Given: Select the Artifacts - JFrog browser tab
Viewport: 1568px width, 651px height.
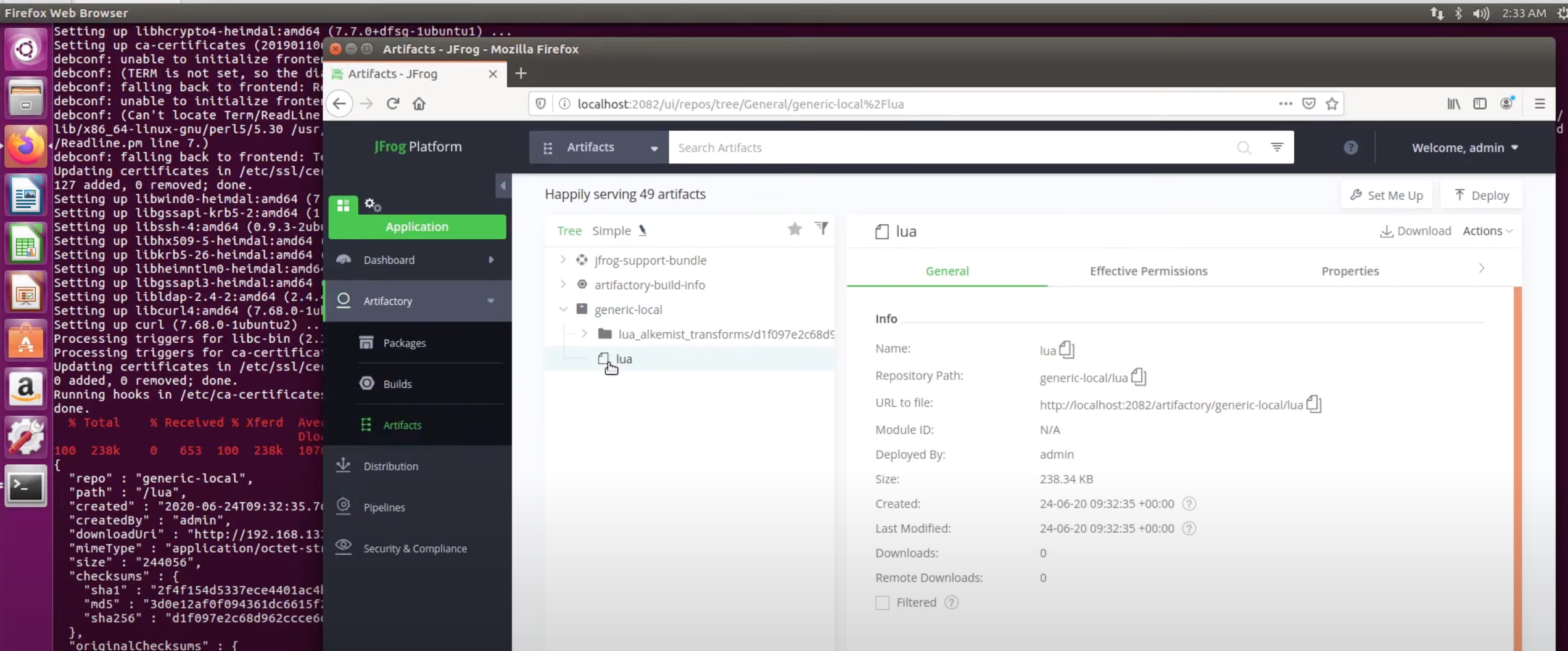Looking at the screenshot, I should [416, 73].
